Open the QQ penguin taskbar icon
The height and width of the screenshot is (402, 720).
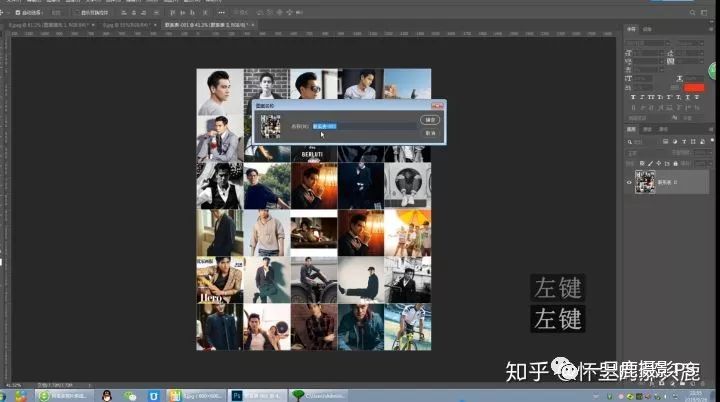tap(107, 396)
